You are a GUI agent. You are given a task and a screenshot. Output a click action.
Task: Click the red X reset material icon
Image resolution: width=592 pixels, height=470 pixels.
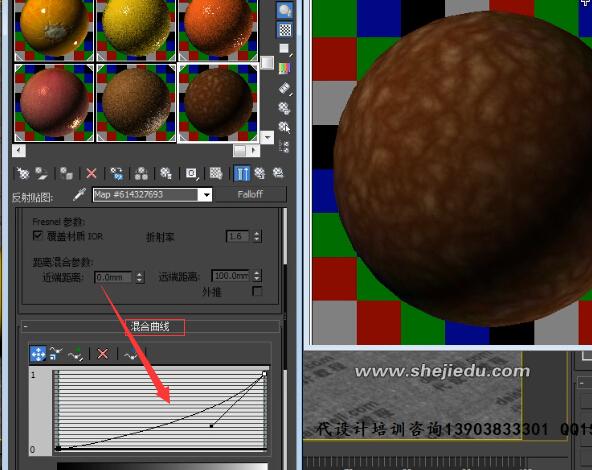pos(91,174)
